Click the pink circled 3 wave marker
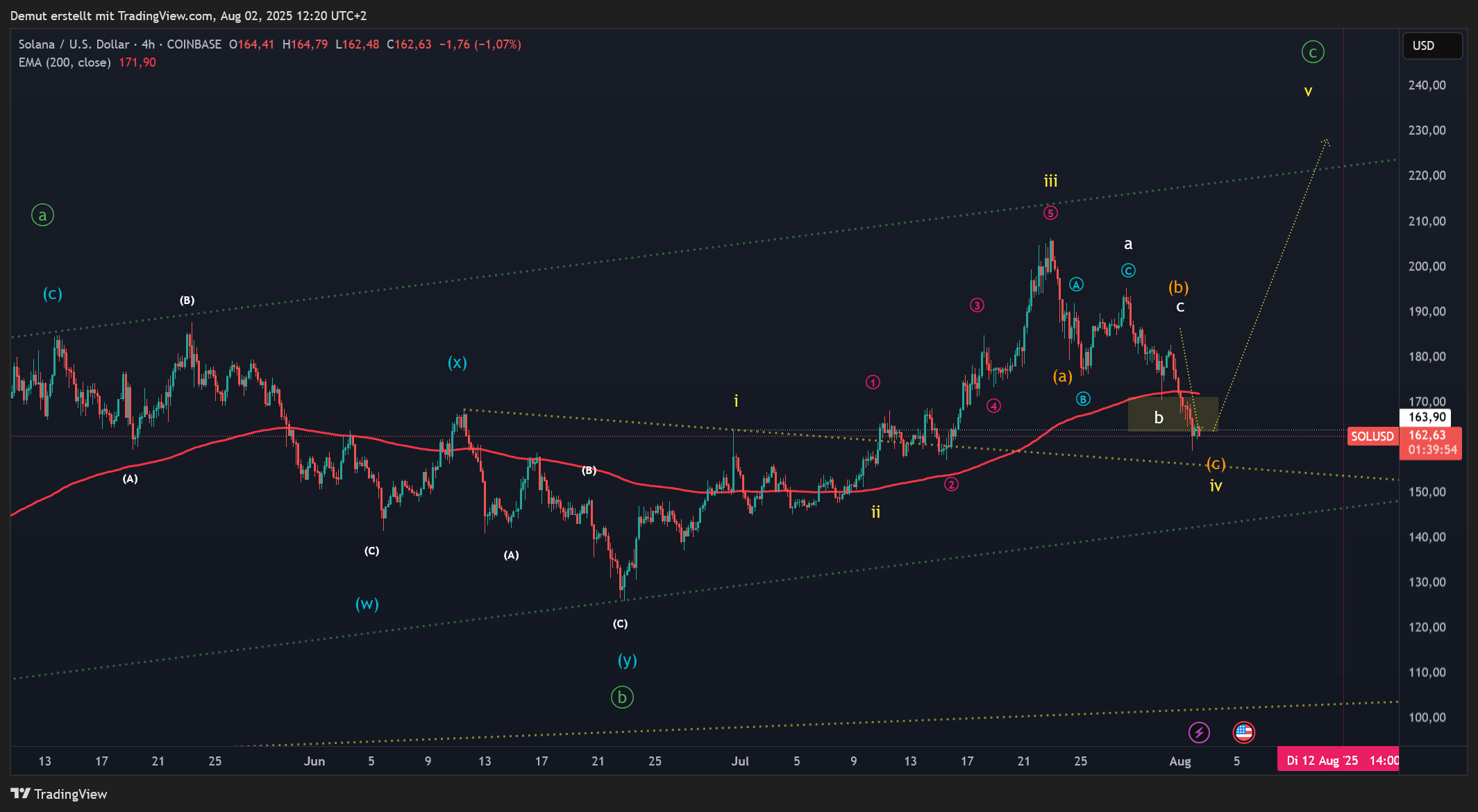Viewport: 1478px width, 812px height. click(x=977, y=305)
